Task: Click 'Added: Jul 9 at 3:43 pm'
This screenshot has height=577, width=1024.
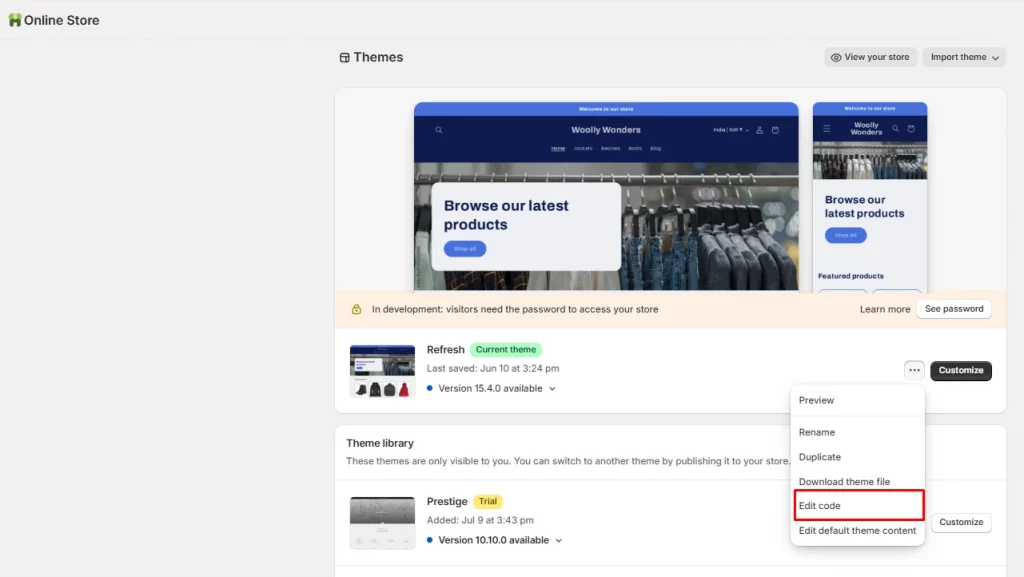Action: click(480, 520)
